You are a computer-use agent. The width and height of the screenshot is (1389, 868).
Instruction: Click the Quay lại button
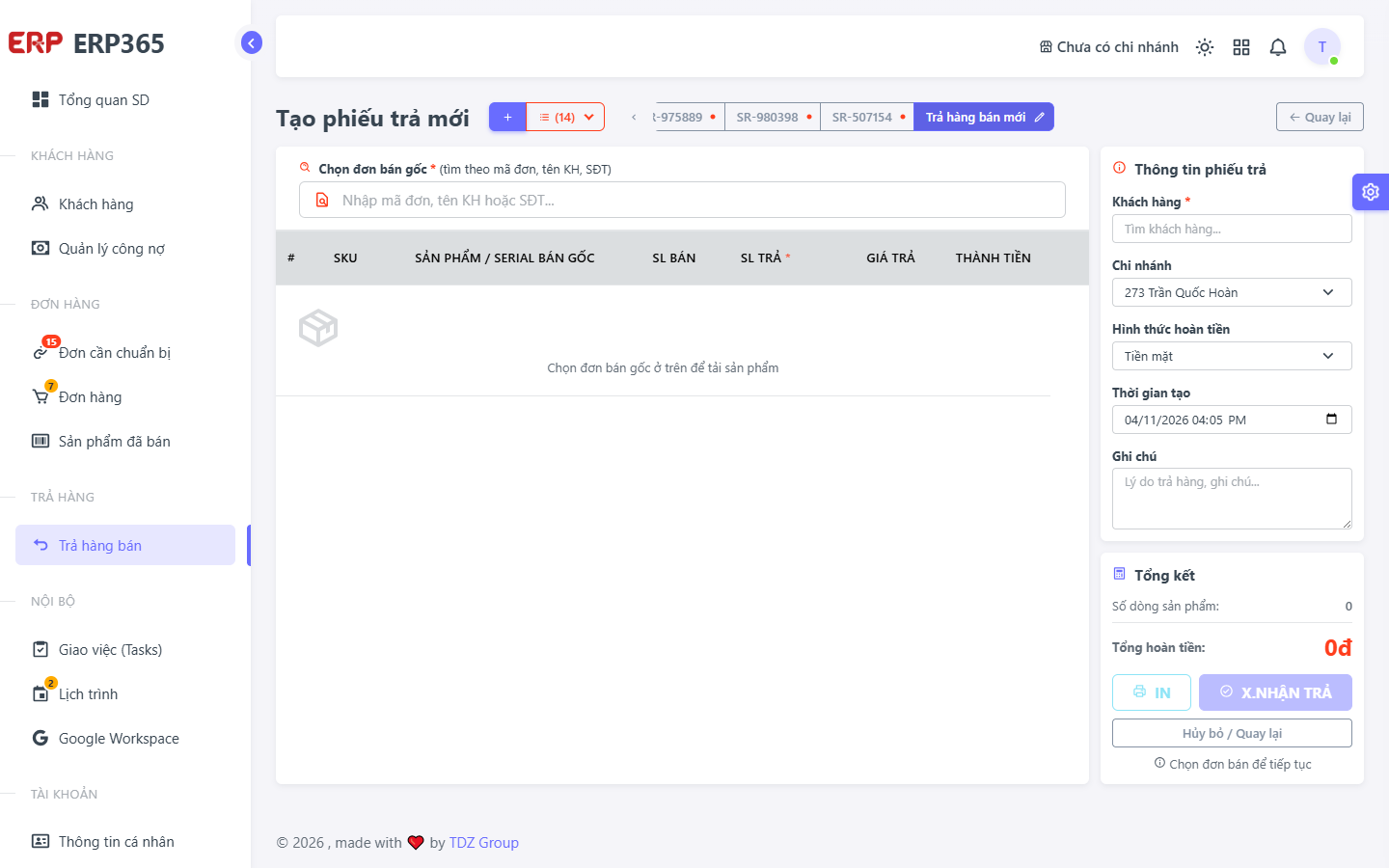[x=1320, y=117]
